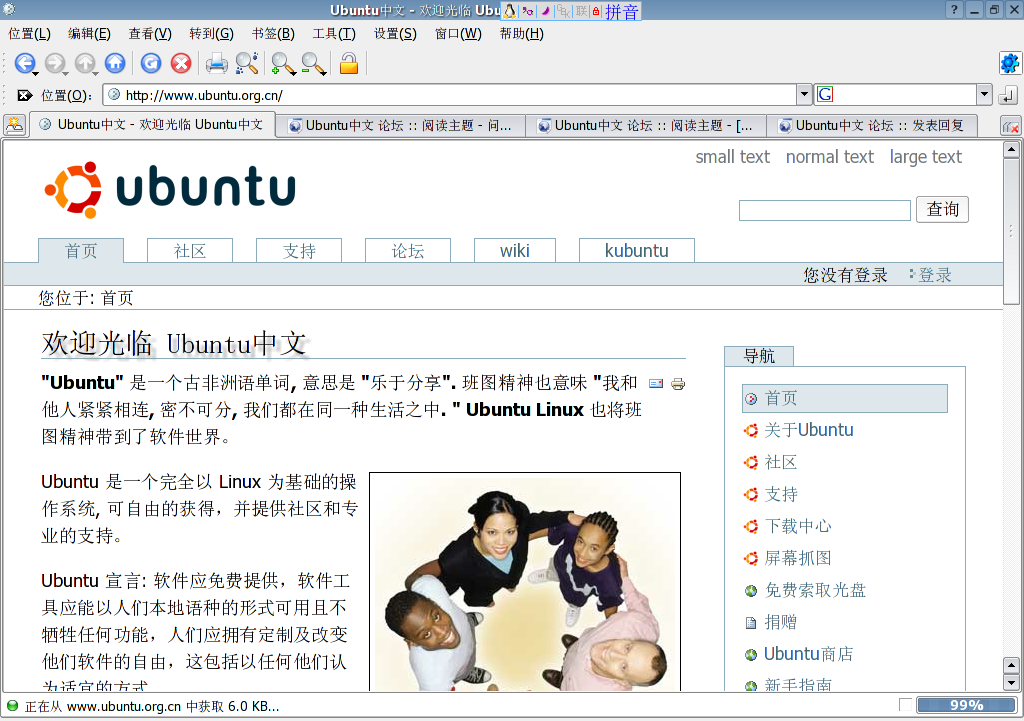
Task: Open the 设置(S) menu
Action: pyautogui.click(x=395, y=34)
